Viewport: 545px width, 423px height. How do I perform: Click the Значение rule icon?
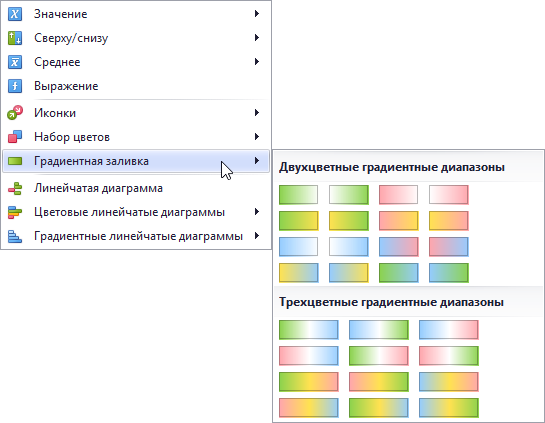pyautogui.click(x=15, y=14)
